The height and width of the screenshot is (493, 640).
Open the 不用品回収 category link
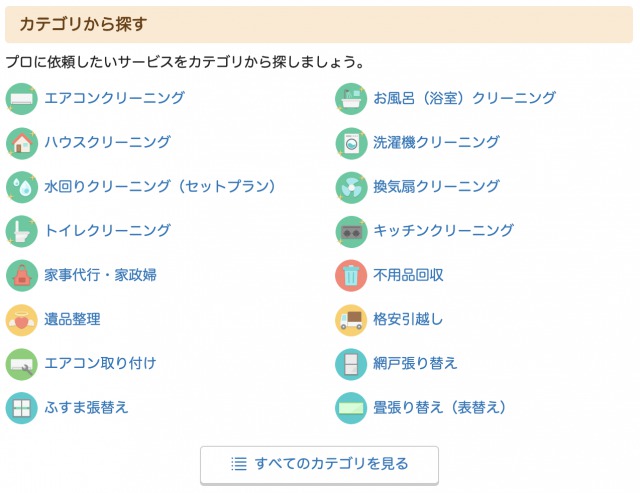click(x=408, y=275)
